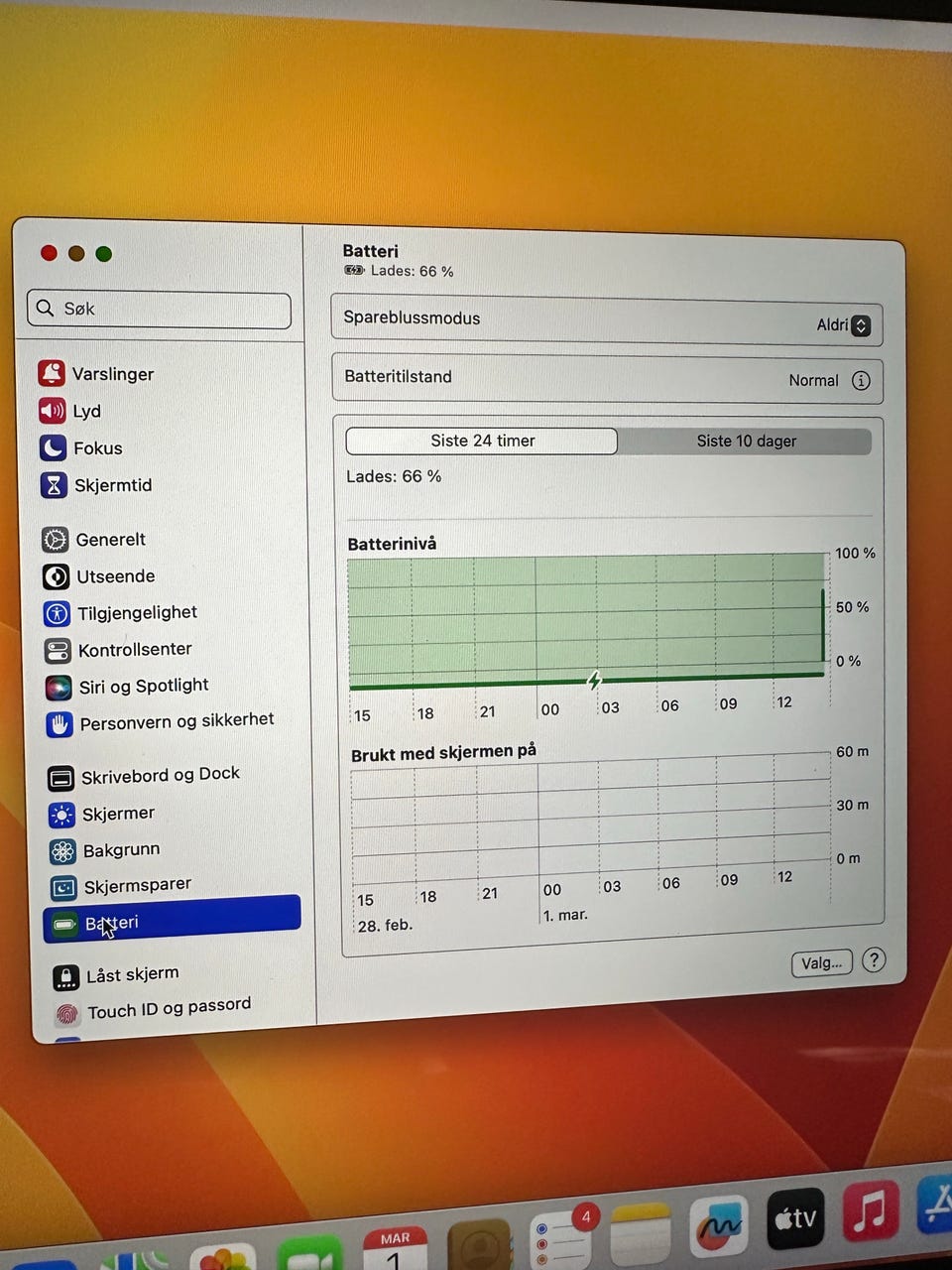Click the Batterinivå chart heading
Image resolution: width=952 pixels, height=1270 pixels.
tap(392, 544)
